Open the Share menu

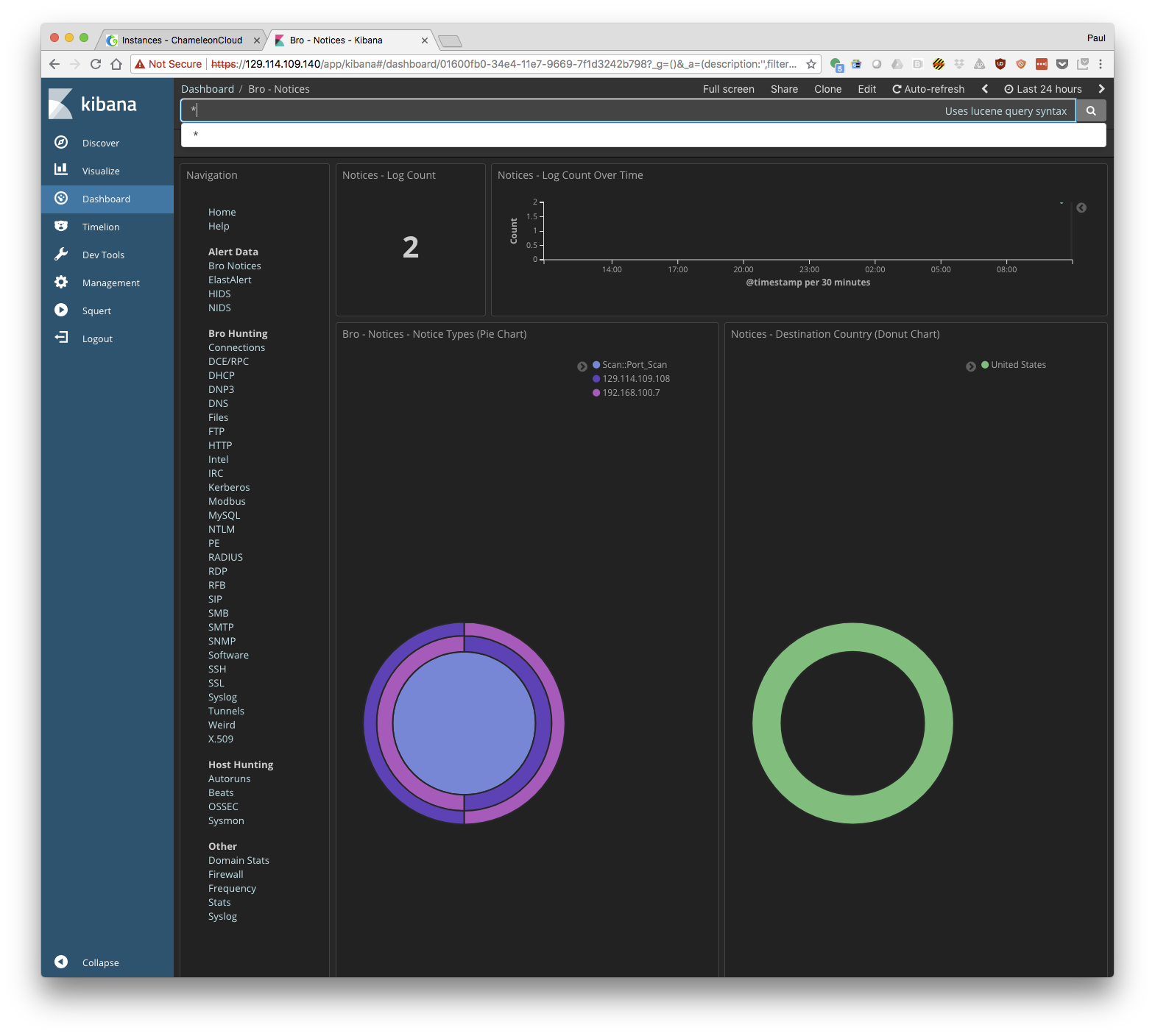pyautogui.click(x=784, y=89)
